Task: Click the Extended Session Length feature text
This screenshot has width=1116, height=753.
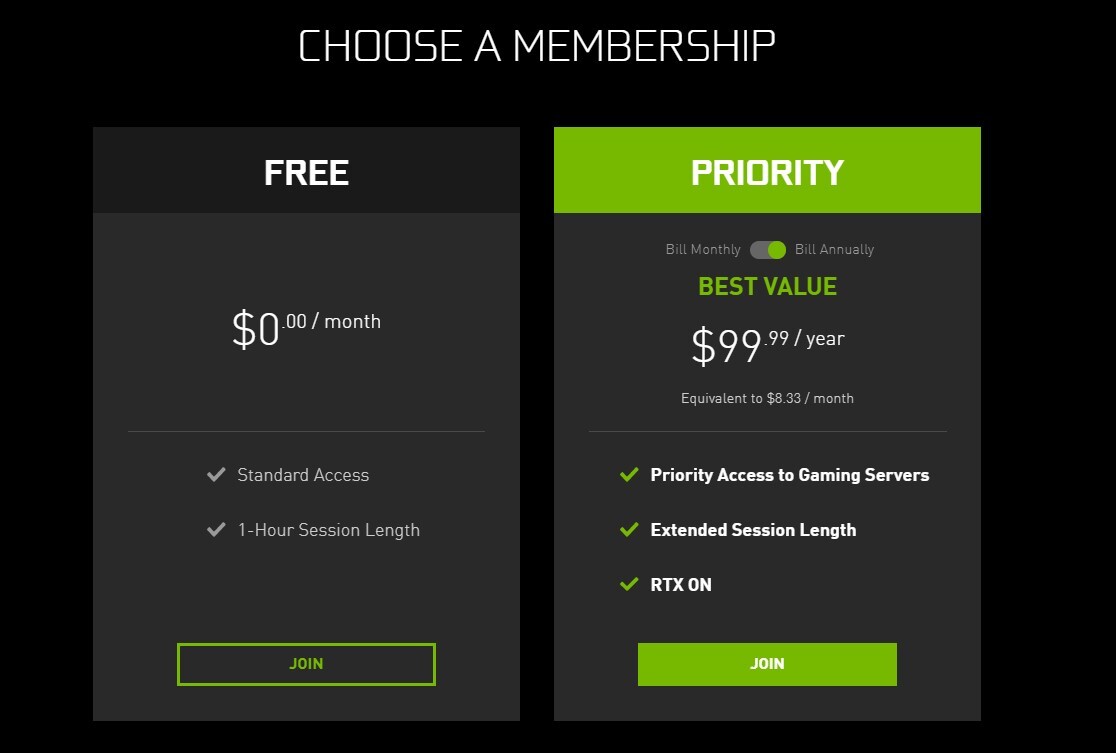Action: coord(753,529)
